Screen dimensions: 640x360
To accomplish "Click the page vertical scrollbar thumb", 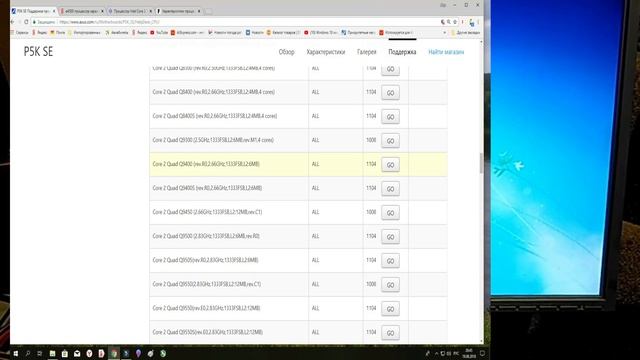I will coord(481,163).
